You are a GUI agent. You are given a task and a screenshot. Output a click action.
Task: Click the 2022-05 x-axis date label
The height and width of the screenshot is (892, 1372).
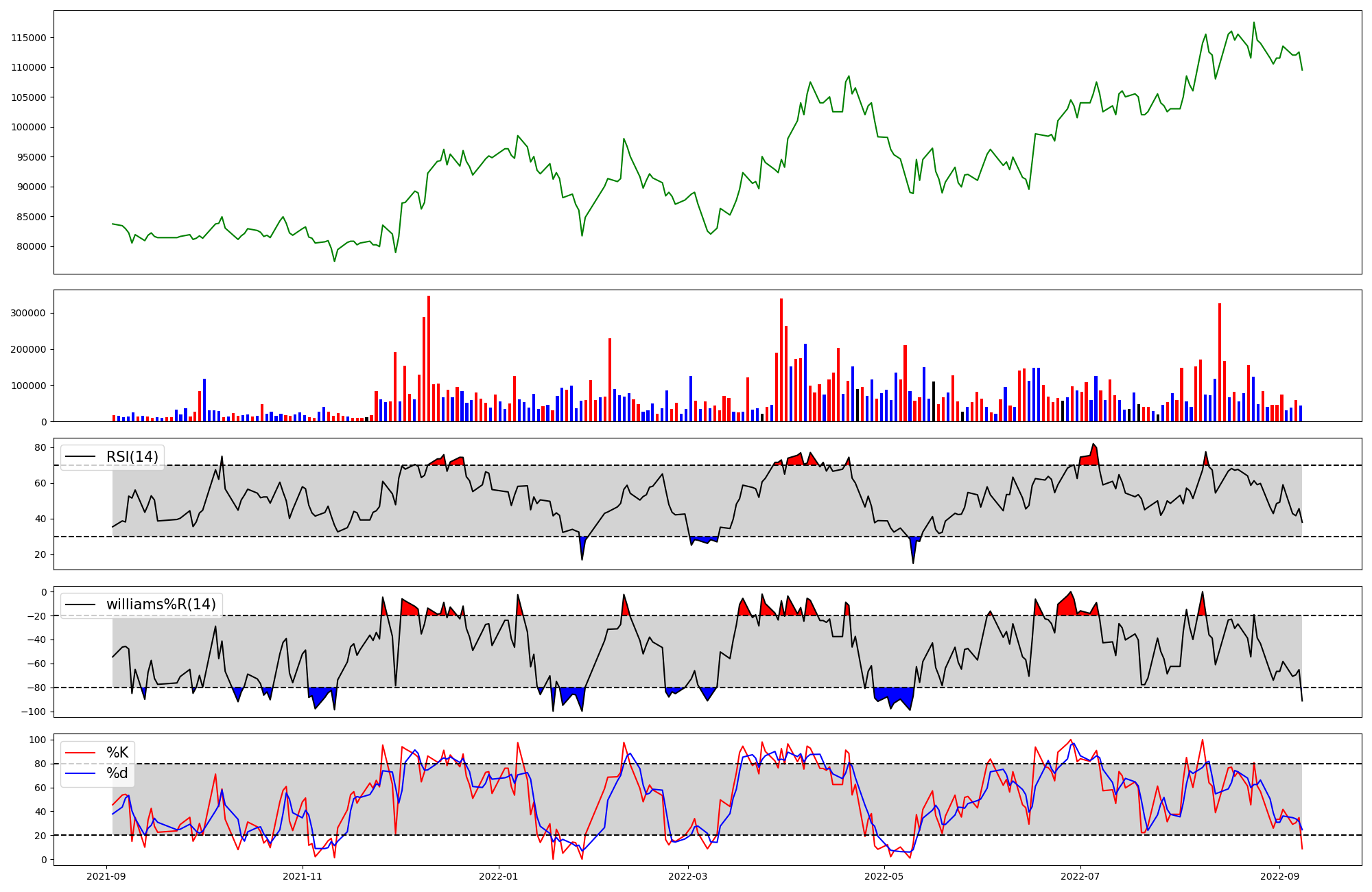(884, 876)
